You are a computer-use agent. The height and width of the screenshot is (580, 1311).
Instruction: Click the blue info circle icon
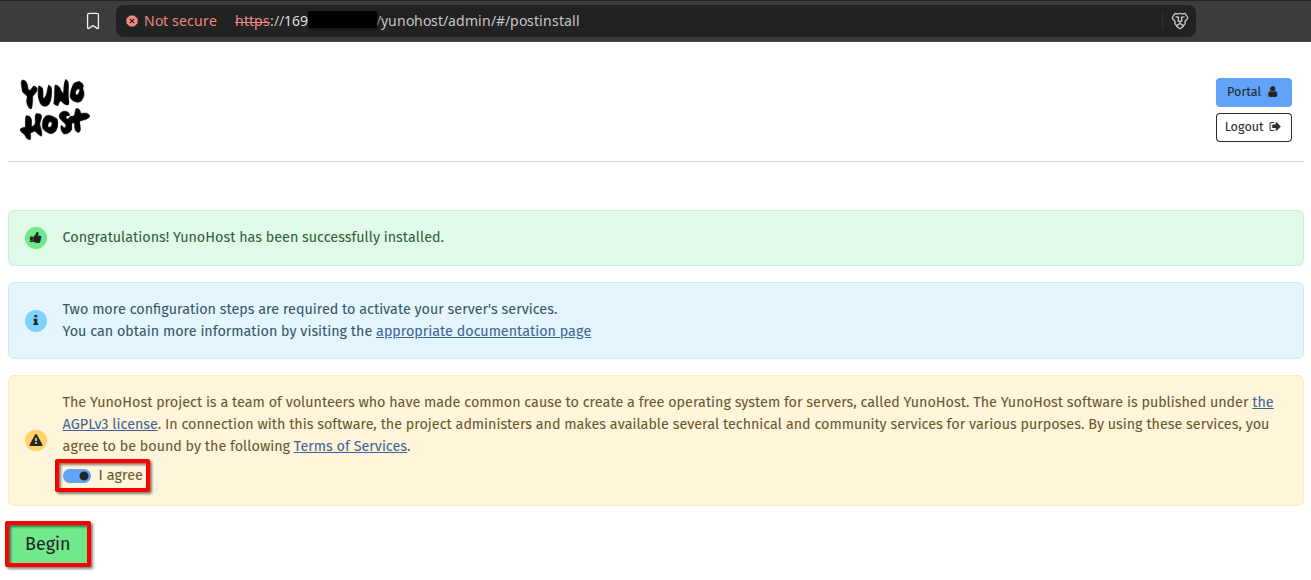36,321
